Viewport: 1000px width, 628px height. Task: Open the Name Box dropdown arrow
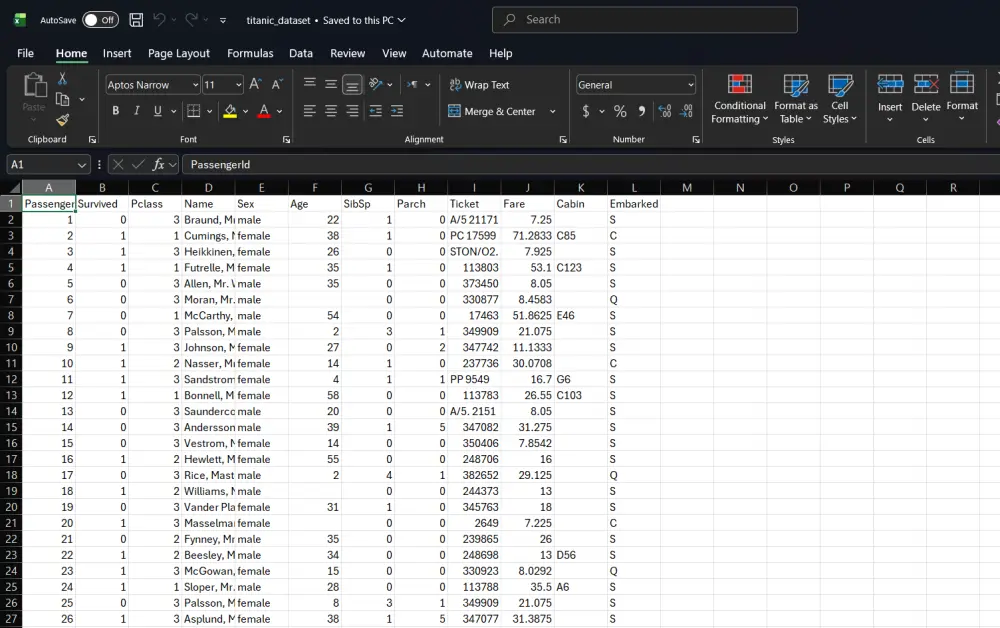tap(82, 165)
